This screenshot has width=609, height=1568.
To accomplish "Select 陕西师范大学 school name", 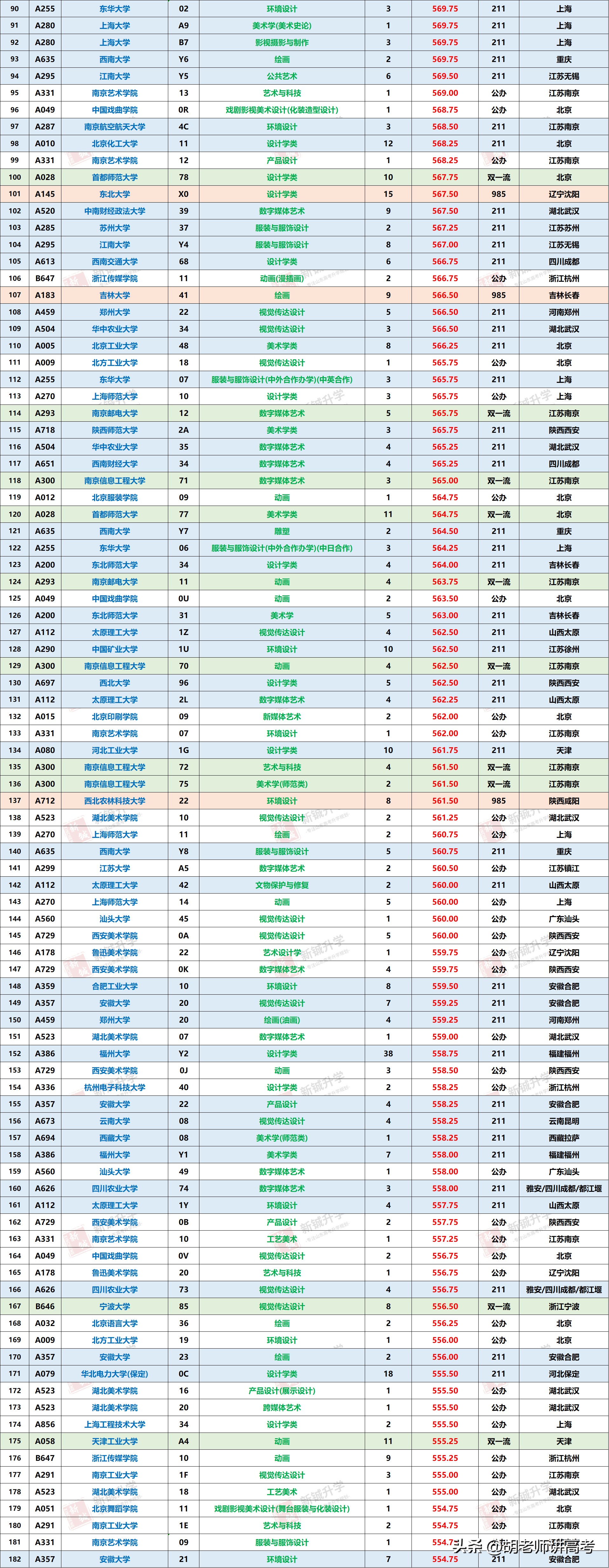I will coord(114,430).
